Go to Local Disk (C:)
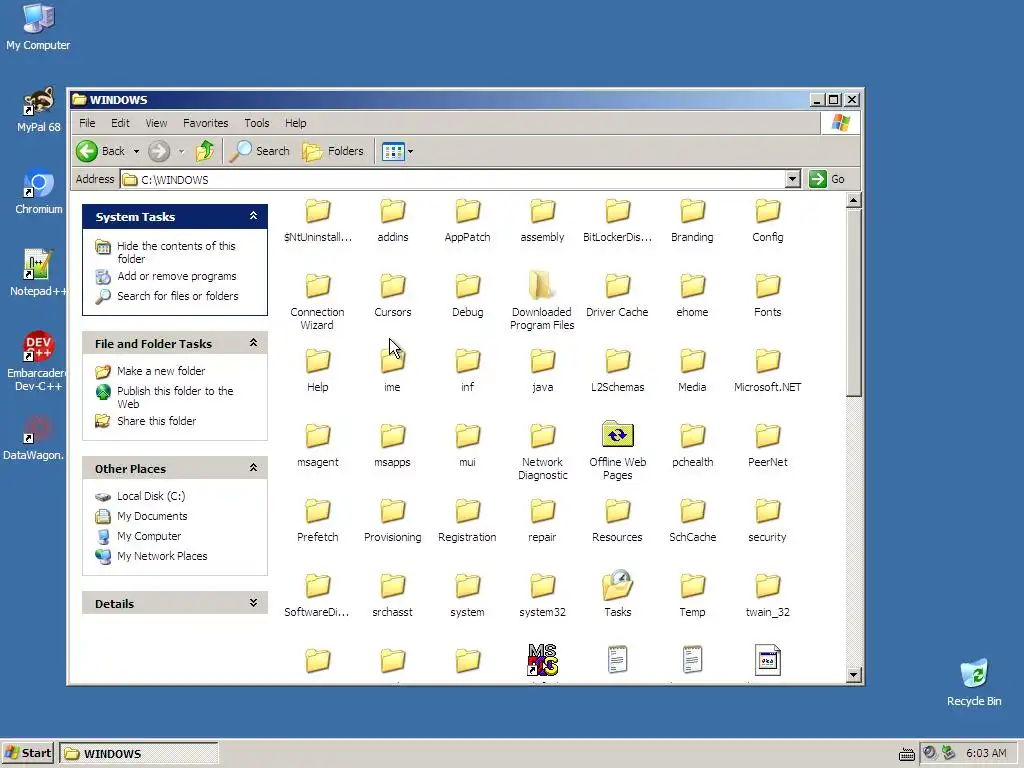 [x=151, y=496]
